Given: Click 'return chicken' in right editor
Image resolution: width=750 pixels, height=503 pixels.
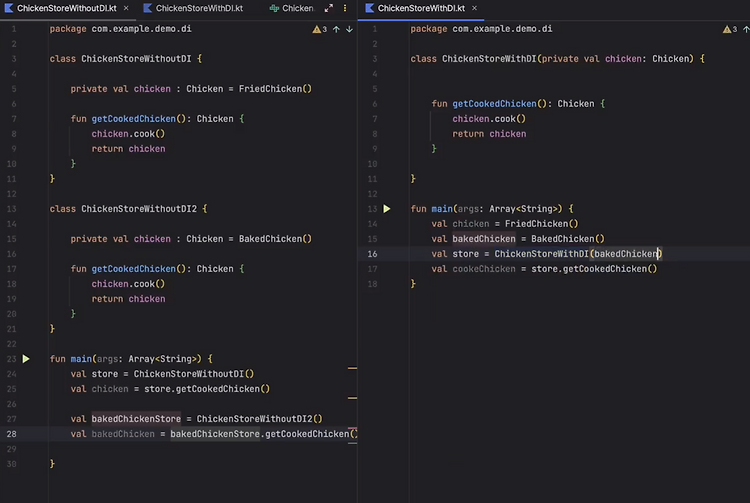Looking at the screenshot, I should (489, 133).
